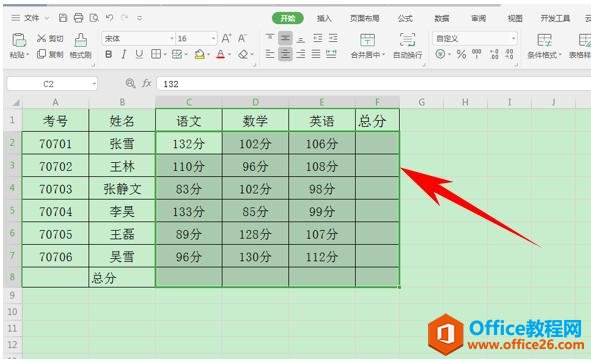Decrease decimal places icon
The width and height of the screenshot is (591, 362).
coord(510,54)
